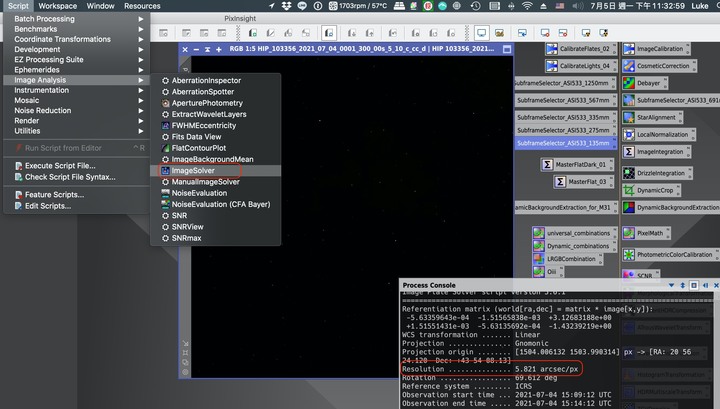Click the StarAlignment process icon

point(652,117)
